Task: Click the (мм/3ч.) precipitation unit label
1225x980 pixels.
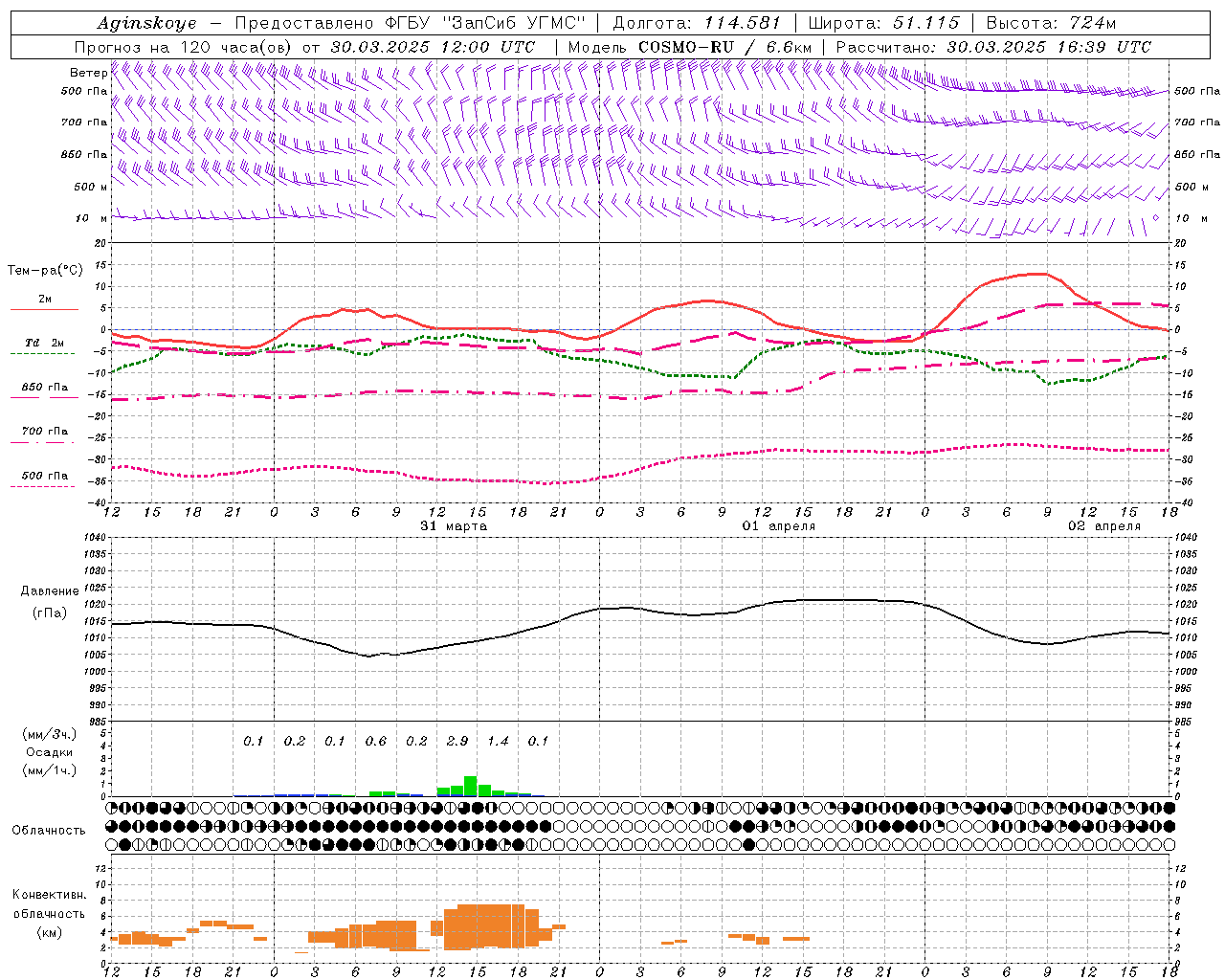Action: 49,734
